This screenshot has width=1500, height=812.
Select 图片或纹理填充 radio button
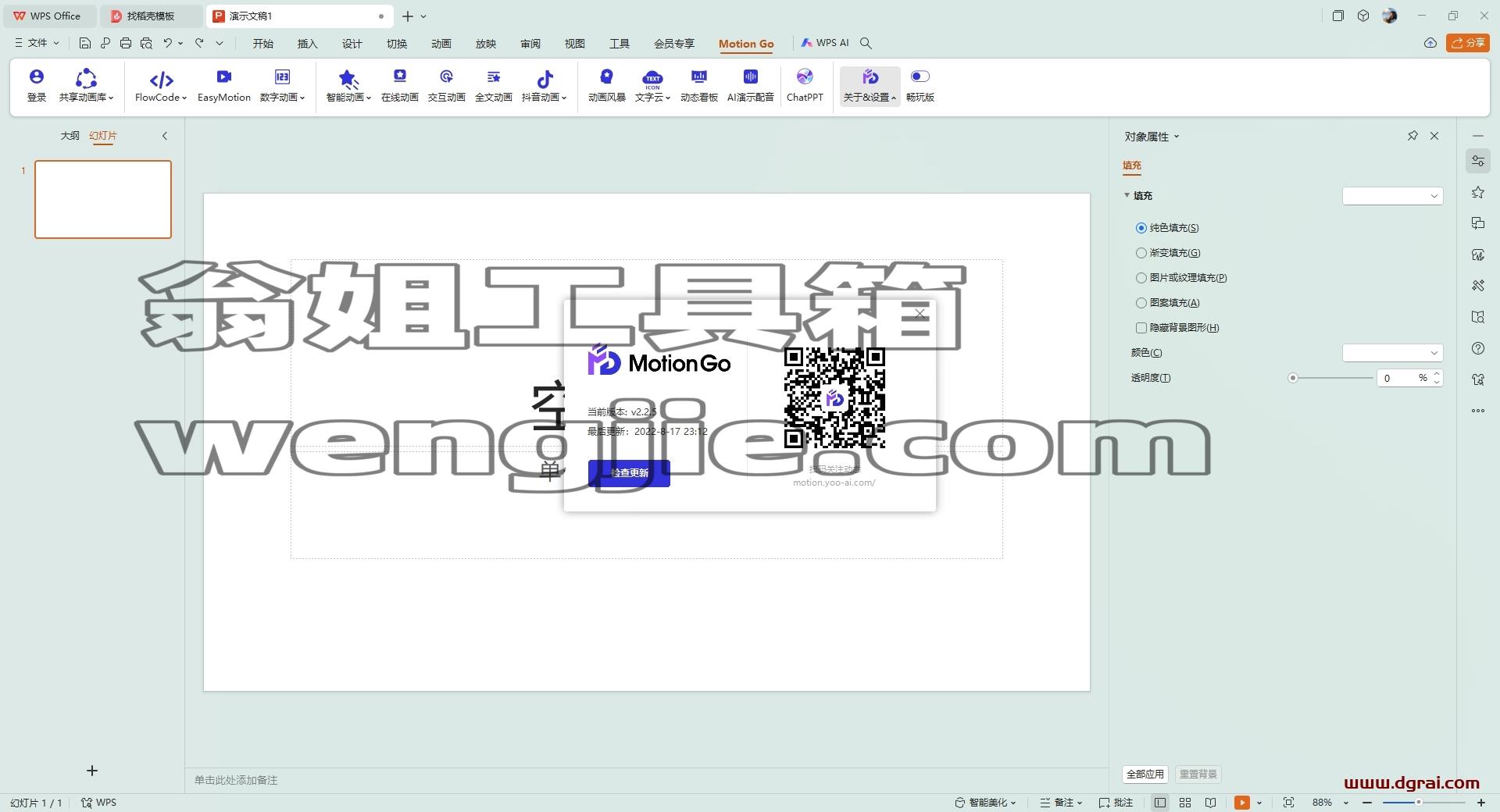tap(1141, 278)
